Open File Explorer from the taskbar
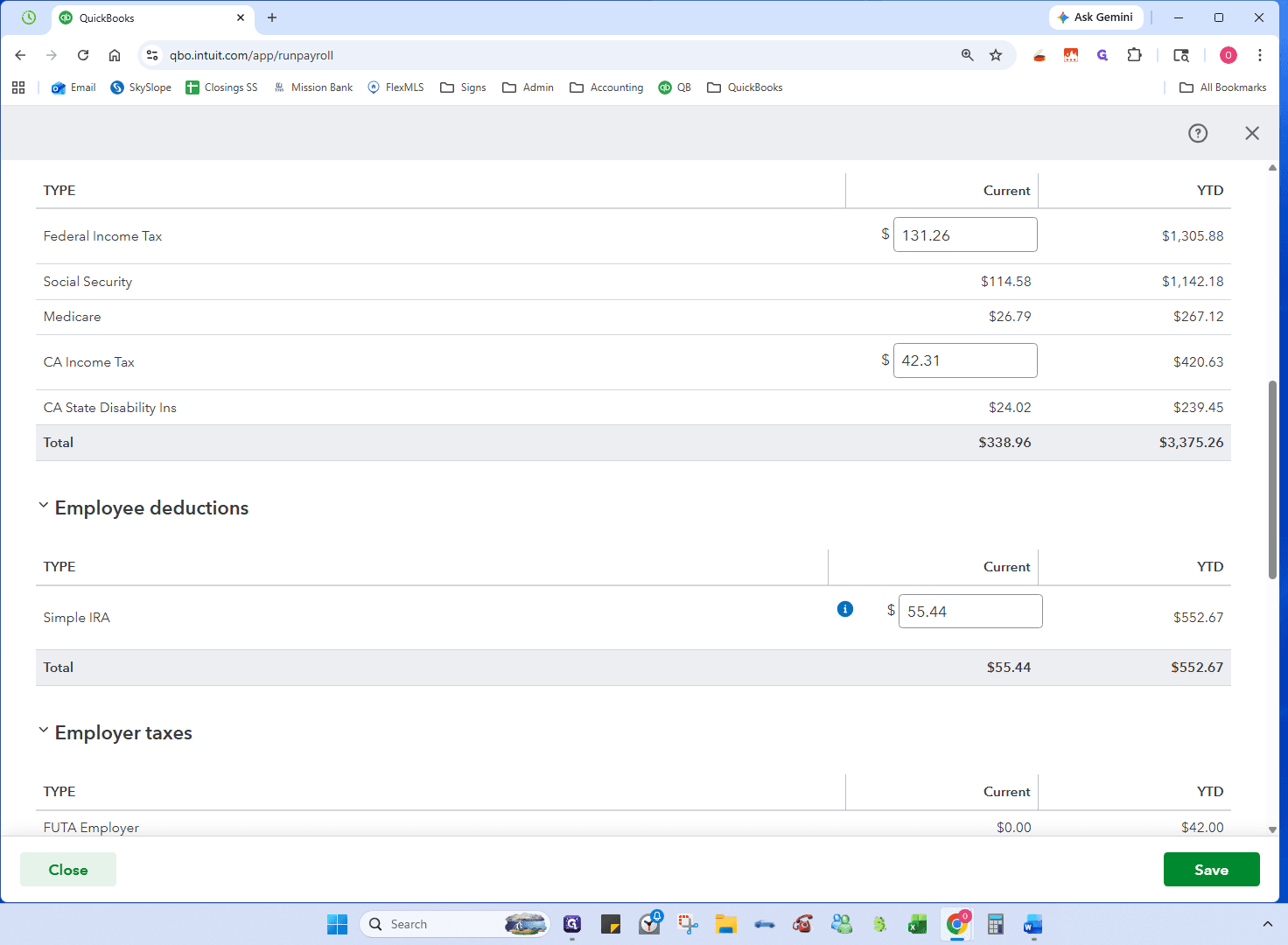The image size is (1288, 945). [725, 924]
